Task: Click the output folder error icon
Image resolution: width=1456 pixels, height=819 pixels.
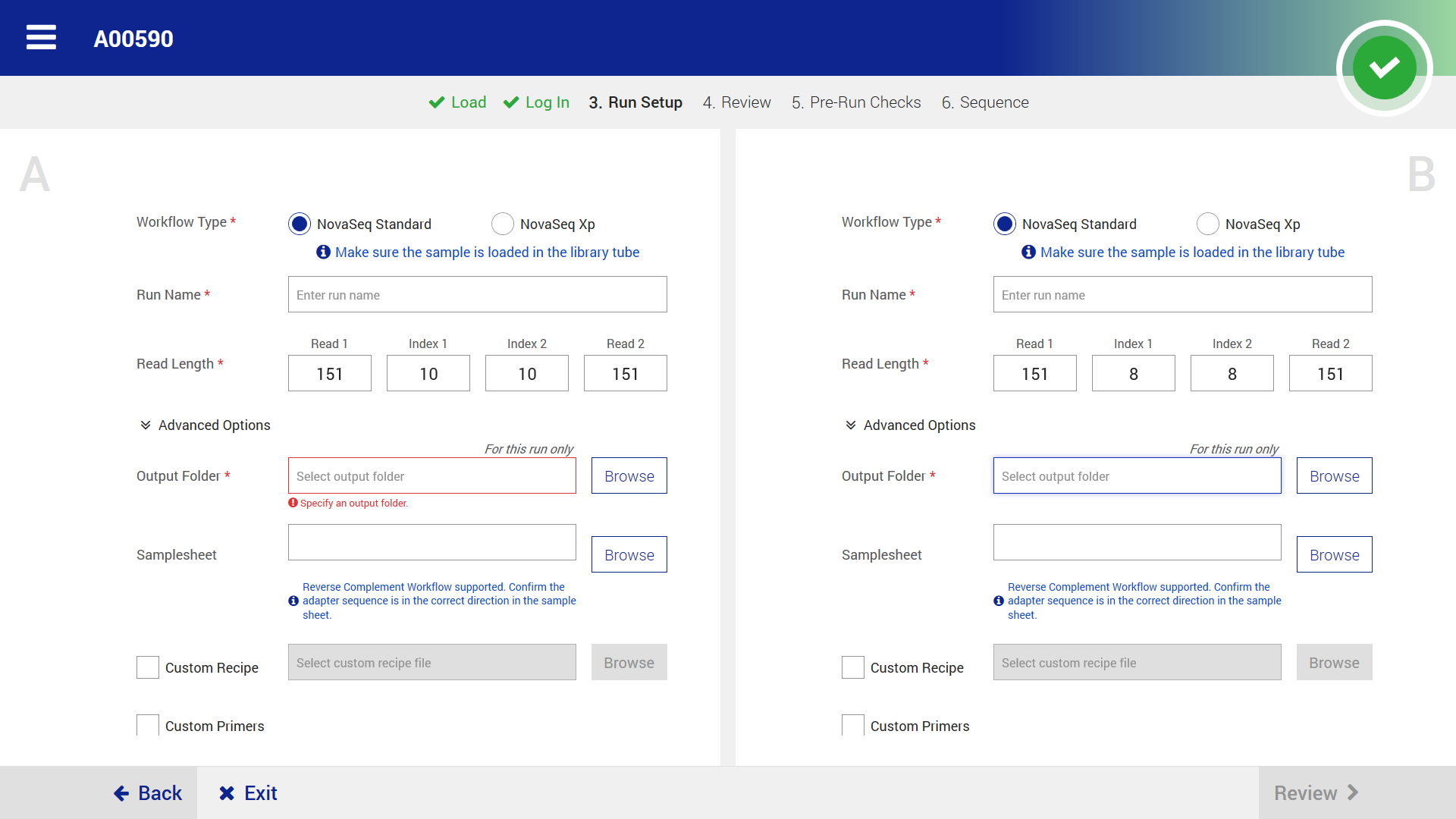Action: [293, 503]
